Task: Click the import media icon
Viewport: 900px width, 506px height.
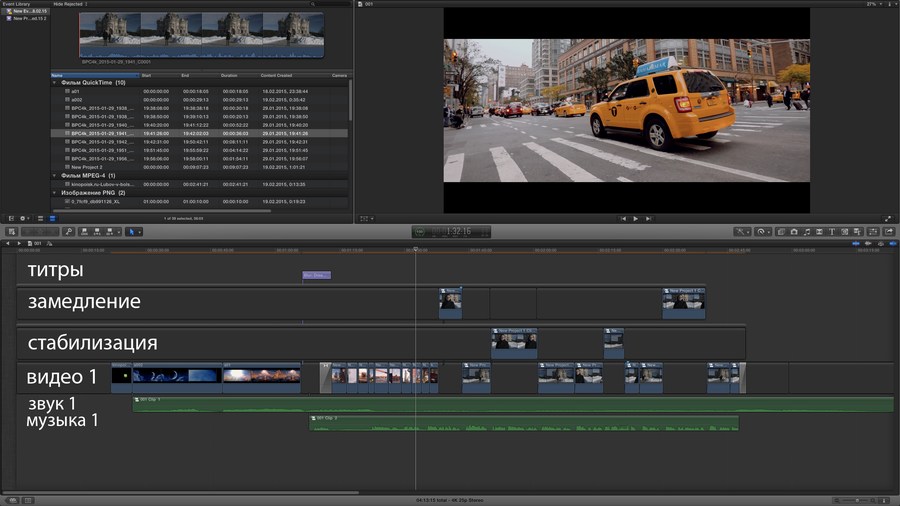Action: (x=11, y=232)
